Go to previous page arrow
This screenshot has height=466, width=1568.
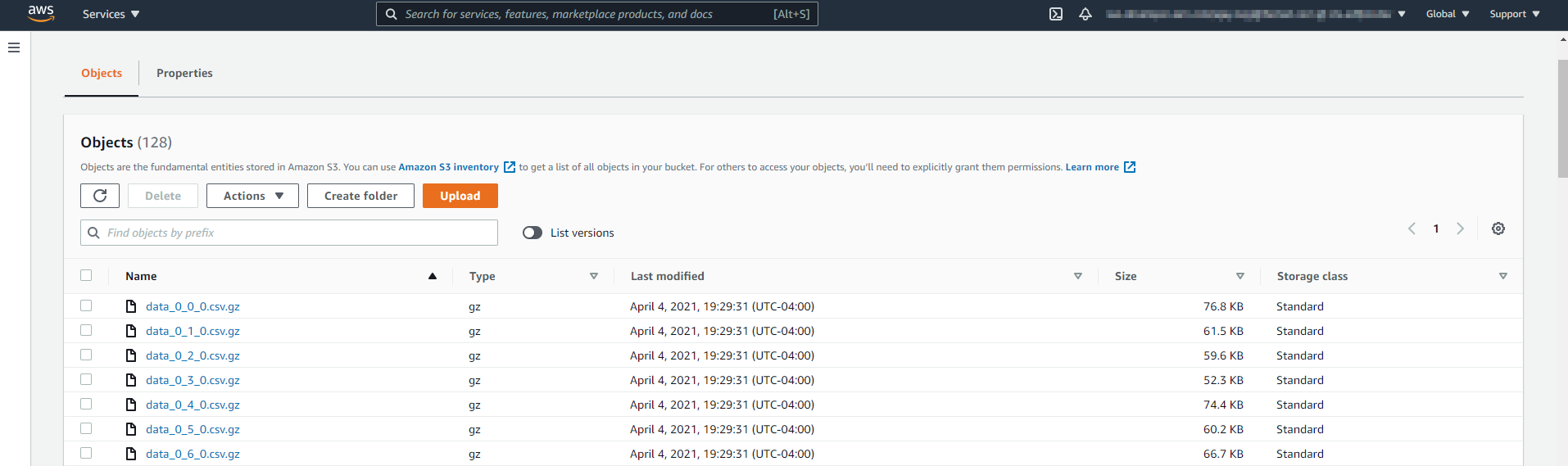(1412, 228)
